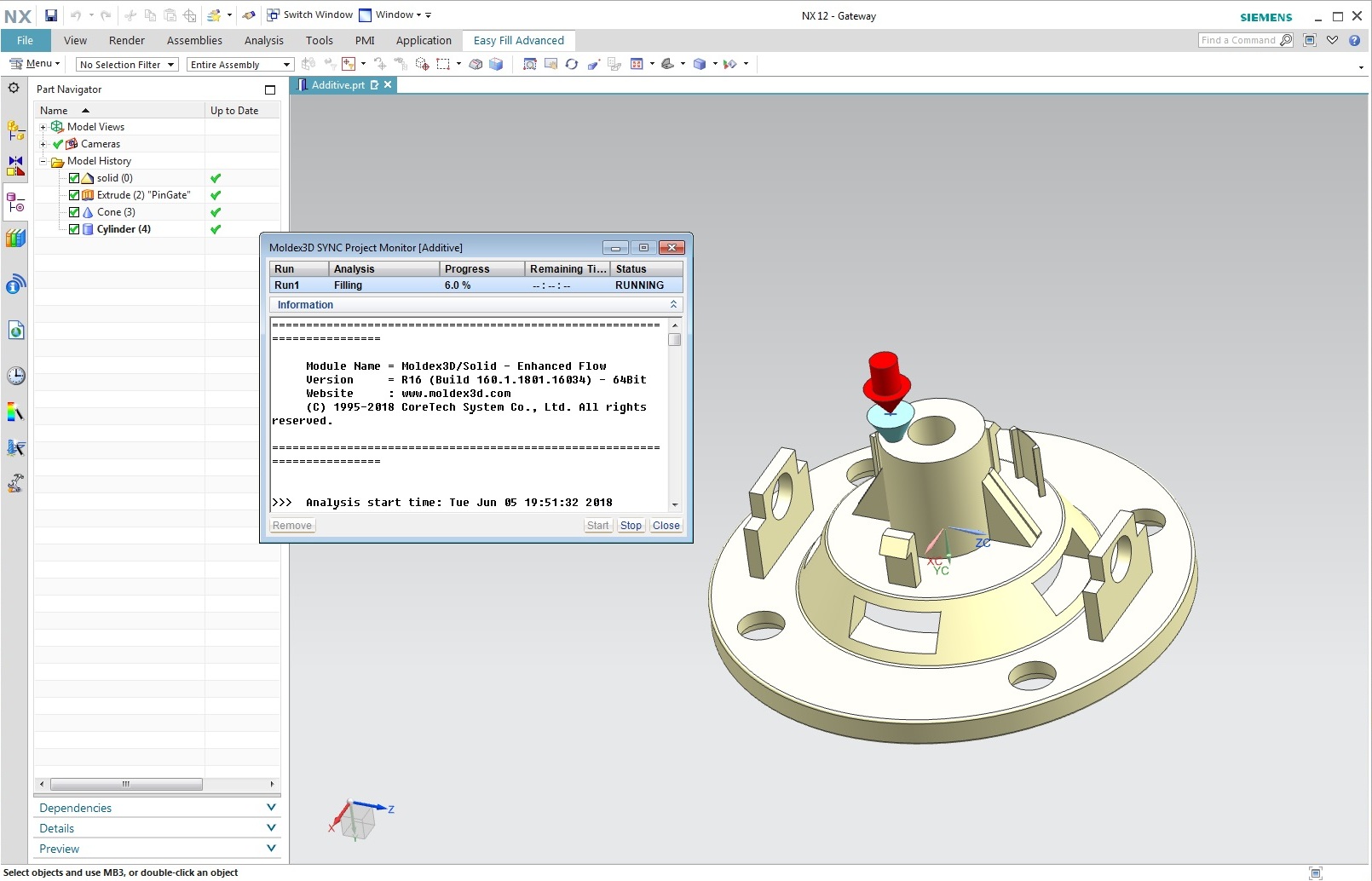Image resolution: width=1372 pixels, height=881 pixels.
Task: Open the Assembly Navigator sidebar tab
Action: (15, 130)
